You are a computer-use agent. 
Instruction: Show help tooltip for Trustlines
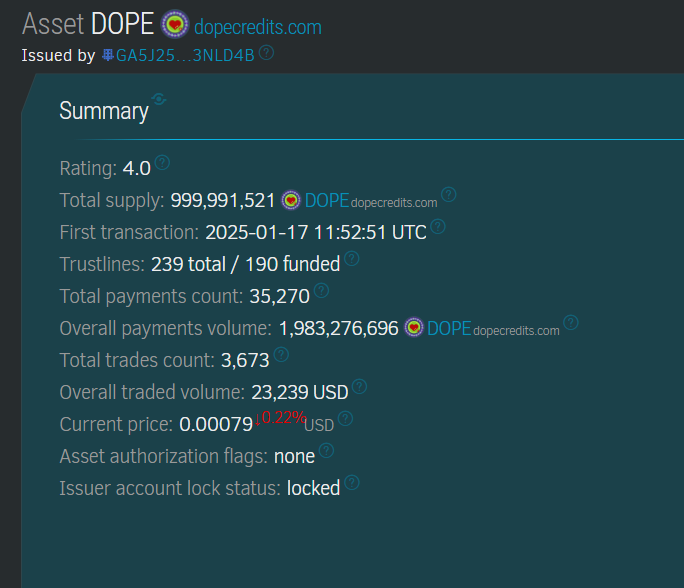352,258
